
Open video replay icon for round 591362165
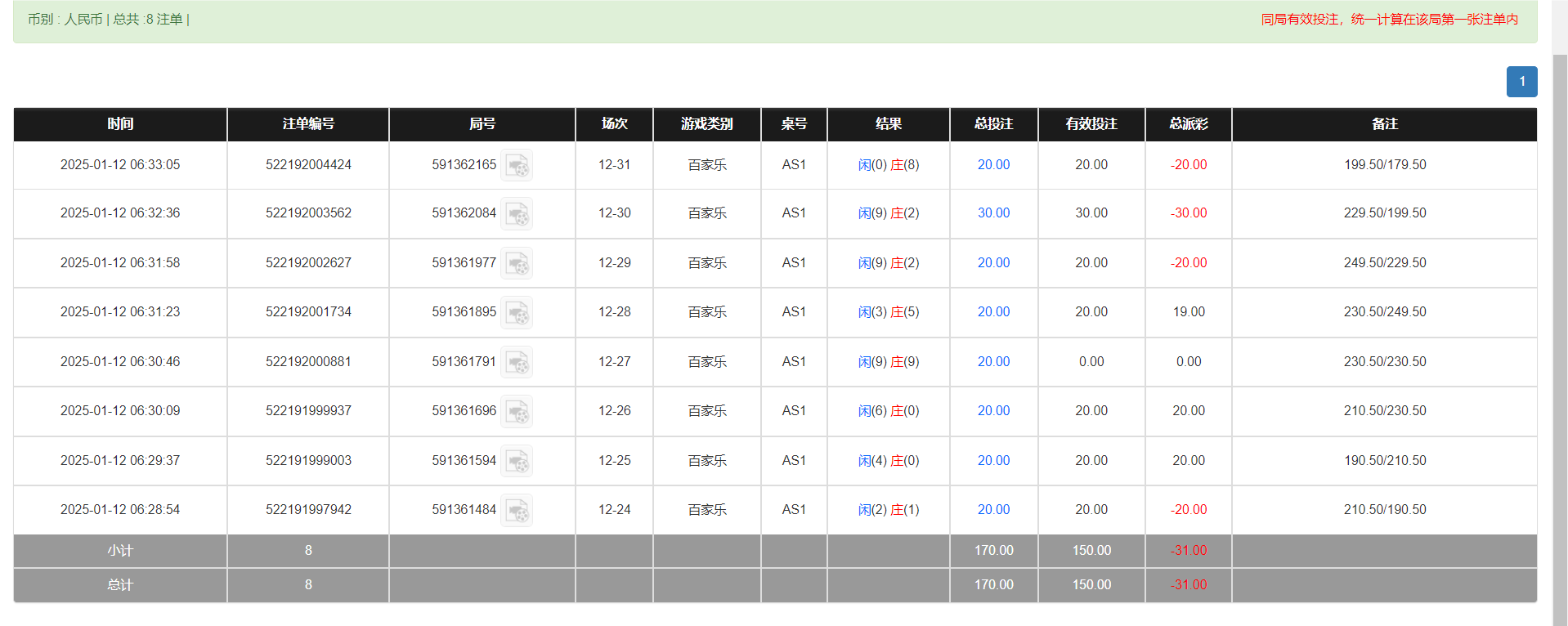(x=517, y=165)
